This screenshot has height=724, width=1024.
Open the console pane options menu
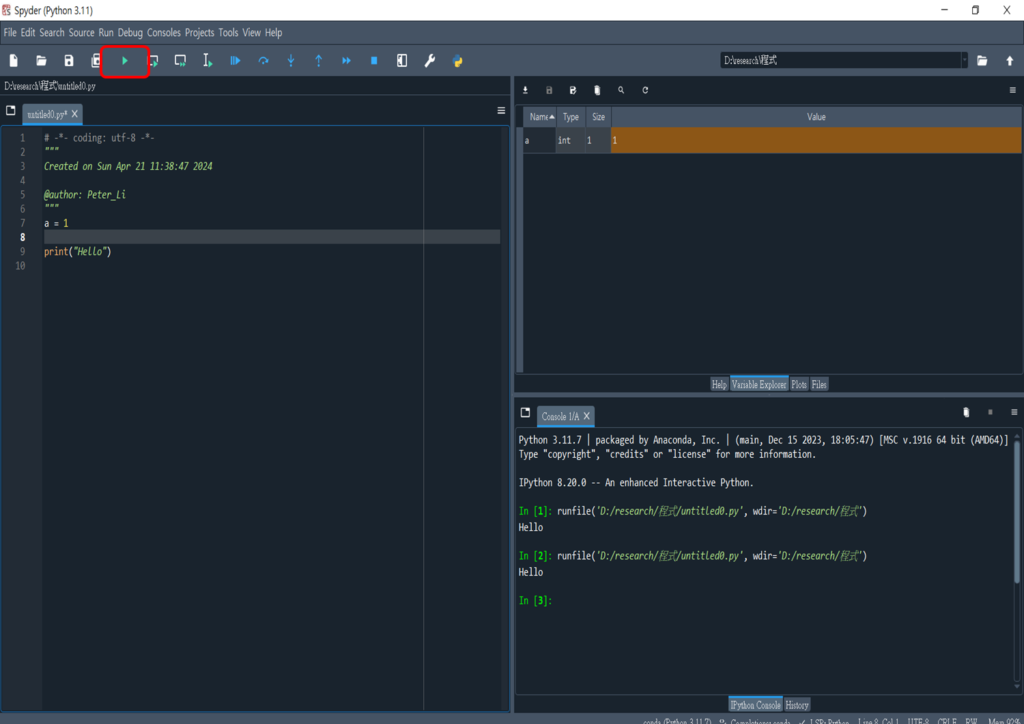(1013, 412)
